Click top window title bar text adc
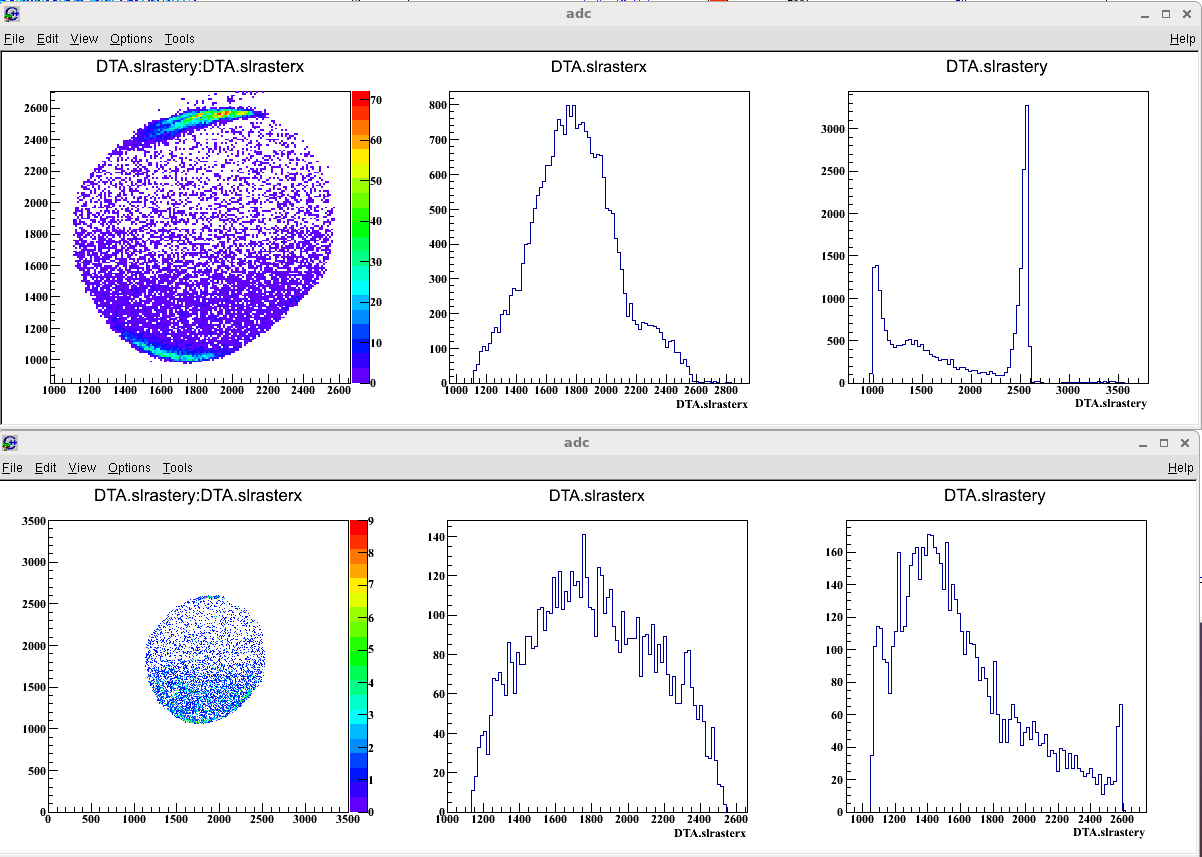 coord(578,14)
